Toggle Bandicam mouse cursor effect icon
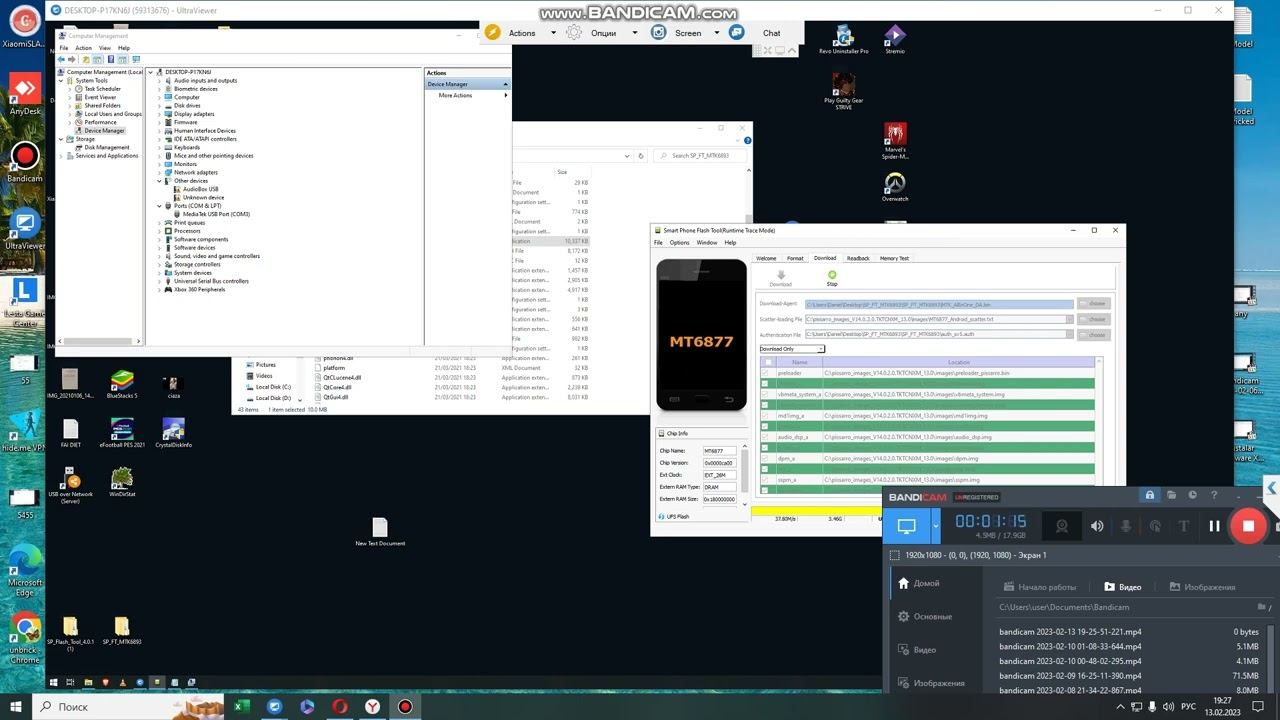 coord(1155,526)
